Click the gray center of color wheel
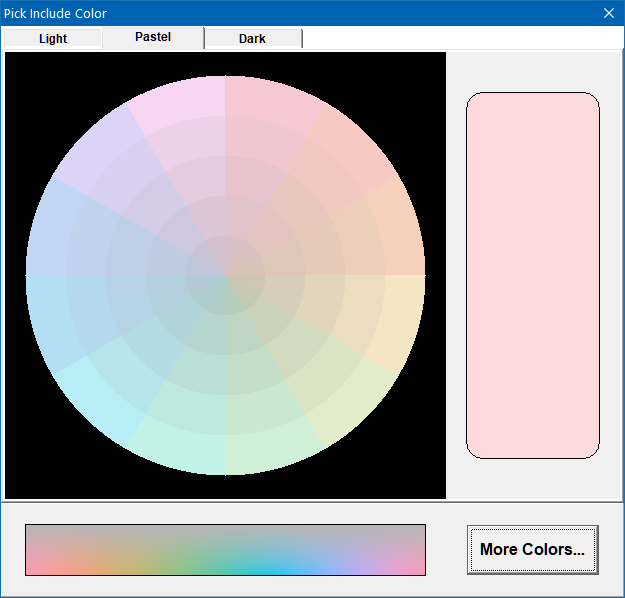This screenshot has width=625, height=598. pos(225,275)
